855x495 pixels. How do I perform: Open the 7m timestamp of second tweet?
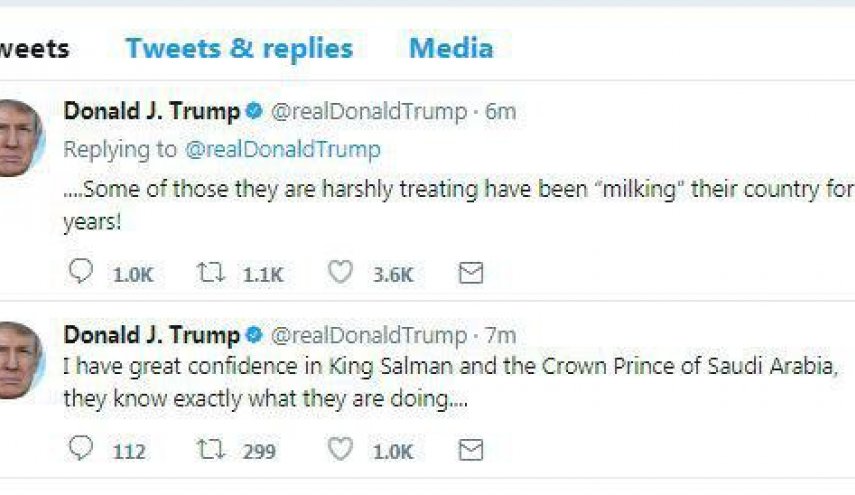501,335
